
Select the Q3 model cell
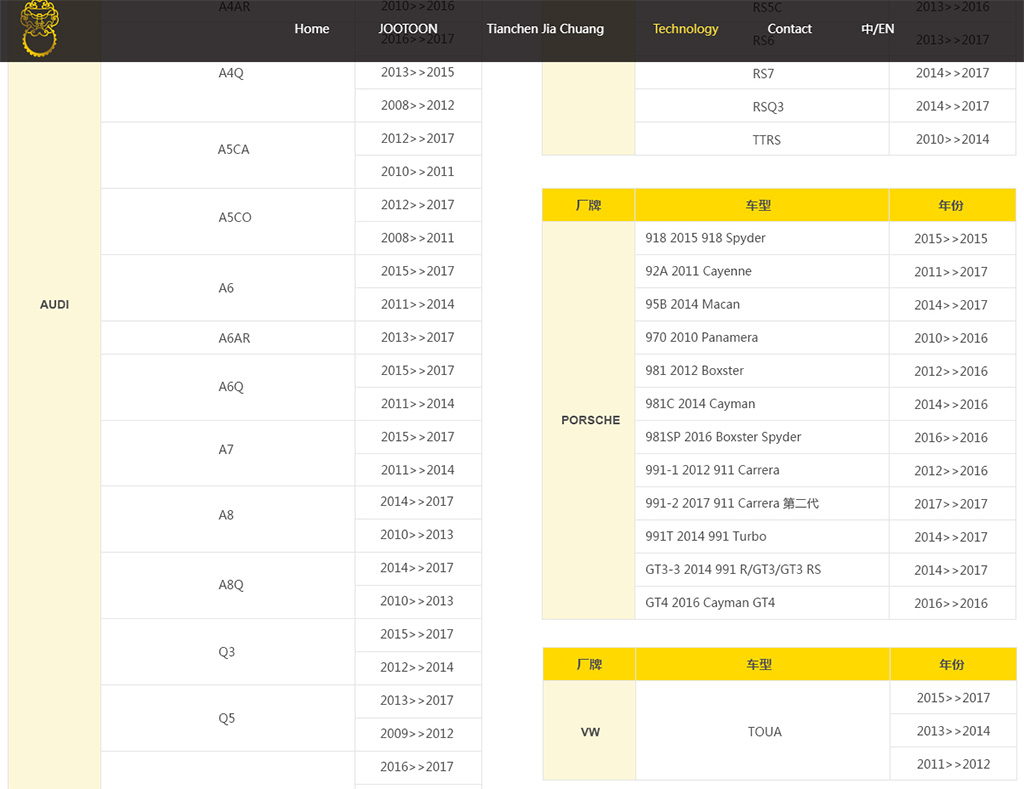pyautogui.click(x=227, y=652)
